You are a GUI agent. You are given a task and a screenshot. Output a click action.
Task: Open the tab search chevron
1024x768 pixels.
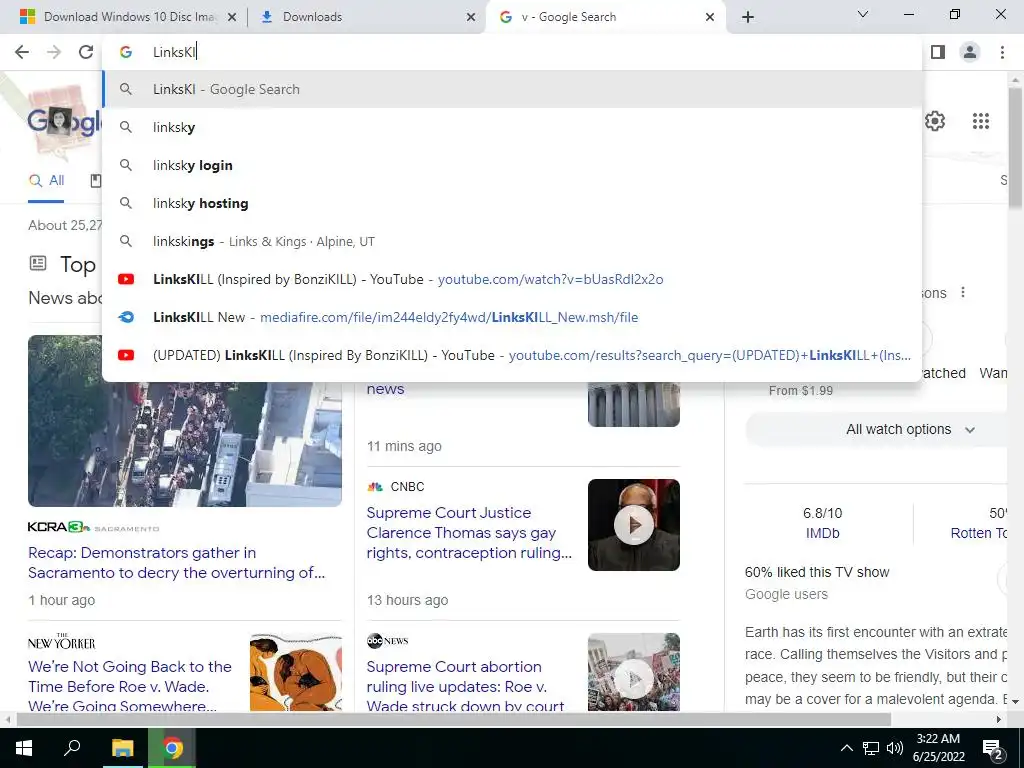[x=863, y=14]
